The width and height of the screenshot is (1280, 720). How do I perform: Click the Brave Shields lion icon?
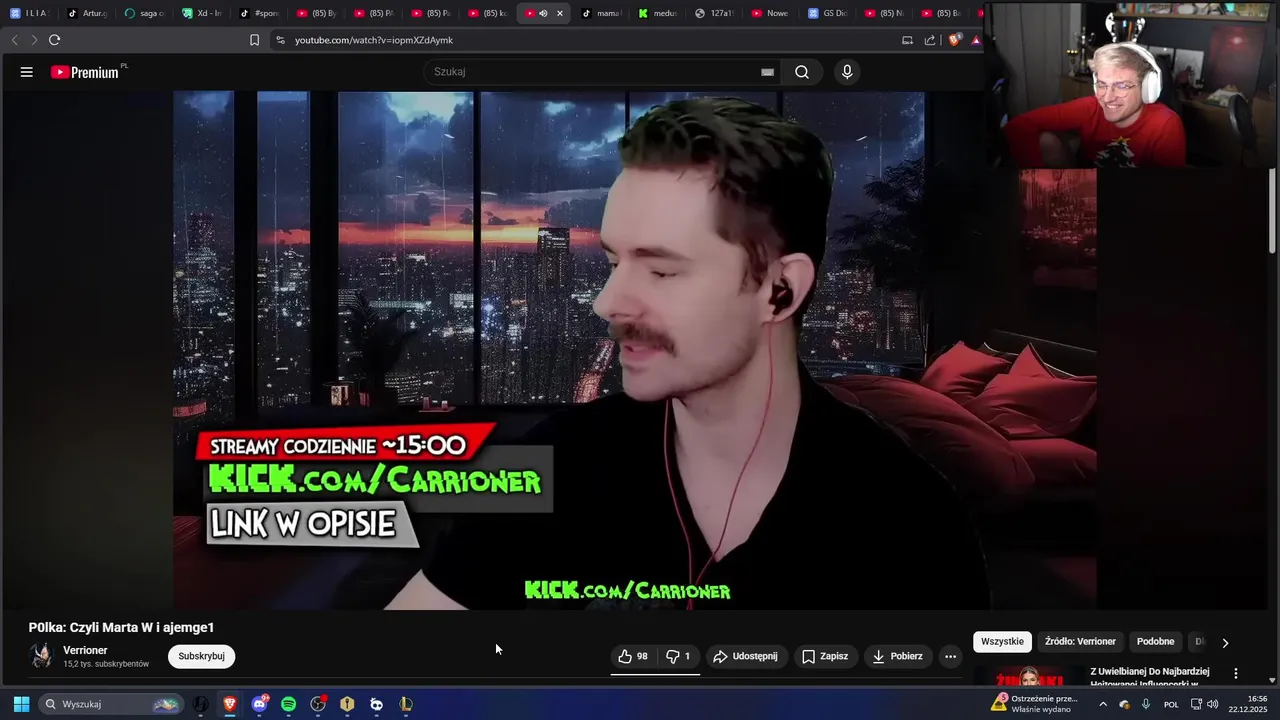point(954,40)
